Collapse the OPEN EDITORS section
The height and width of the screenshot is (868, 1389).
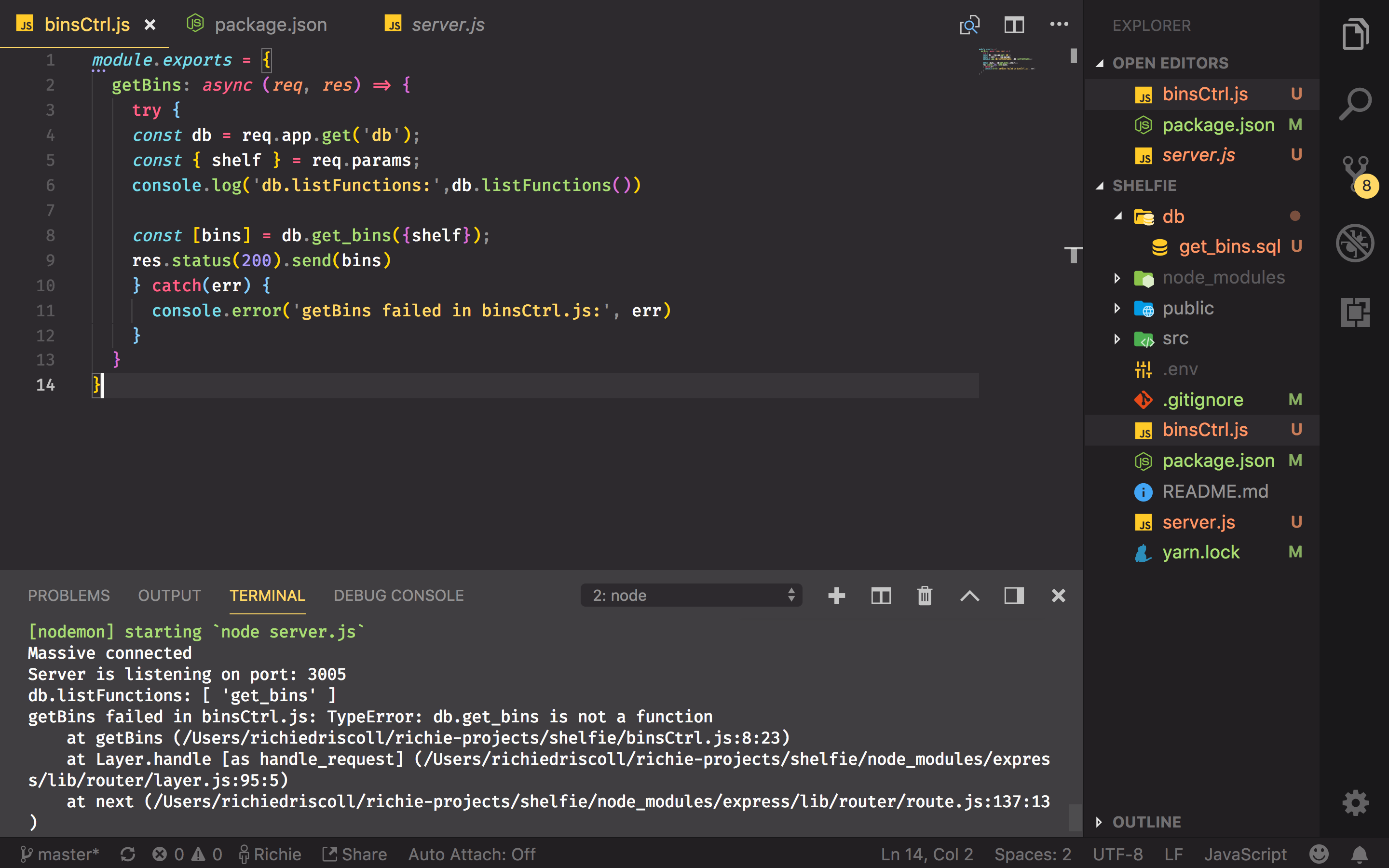point(1202,63)
